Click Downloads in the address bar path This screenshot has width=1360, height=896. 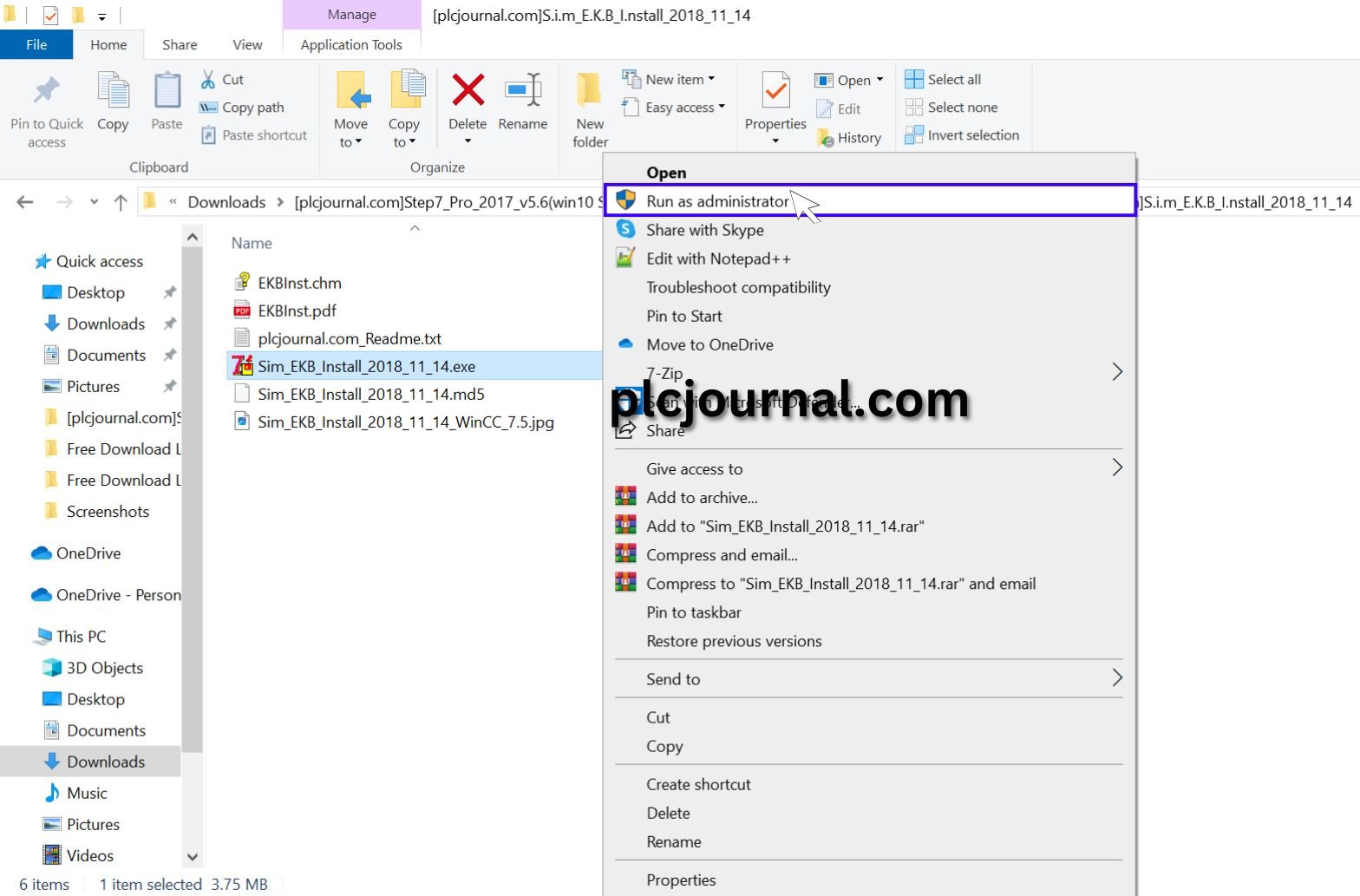[x=226, y=202]
